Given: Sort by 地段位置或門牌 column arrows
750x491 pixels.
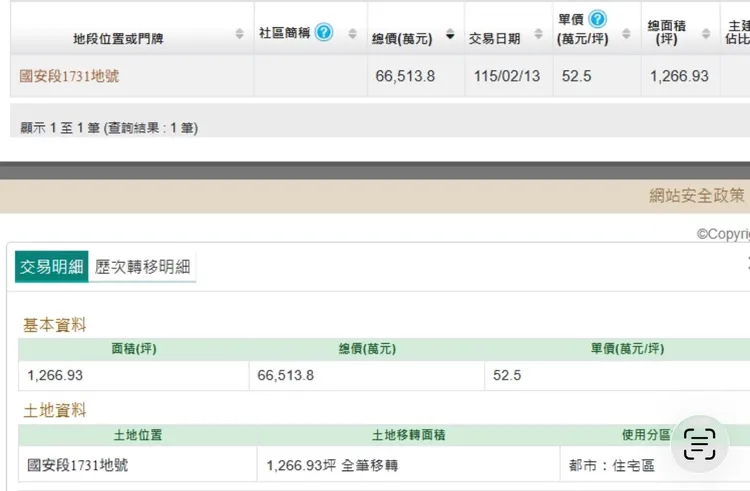Looking at the screenshot, I should click(x=240, y=33).
